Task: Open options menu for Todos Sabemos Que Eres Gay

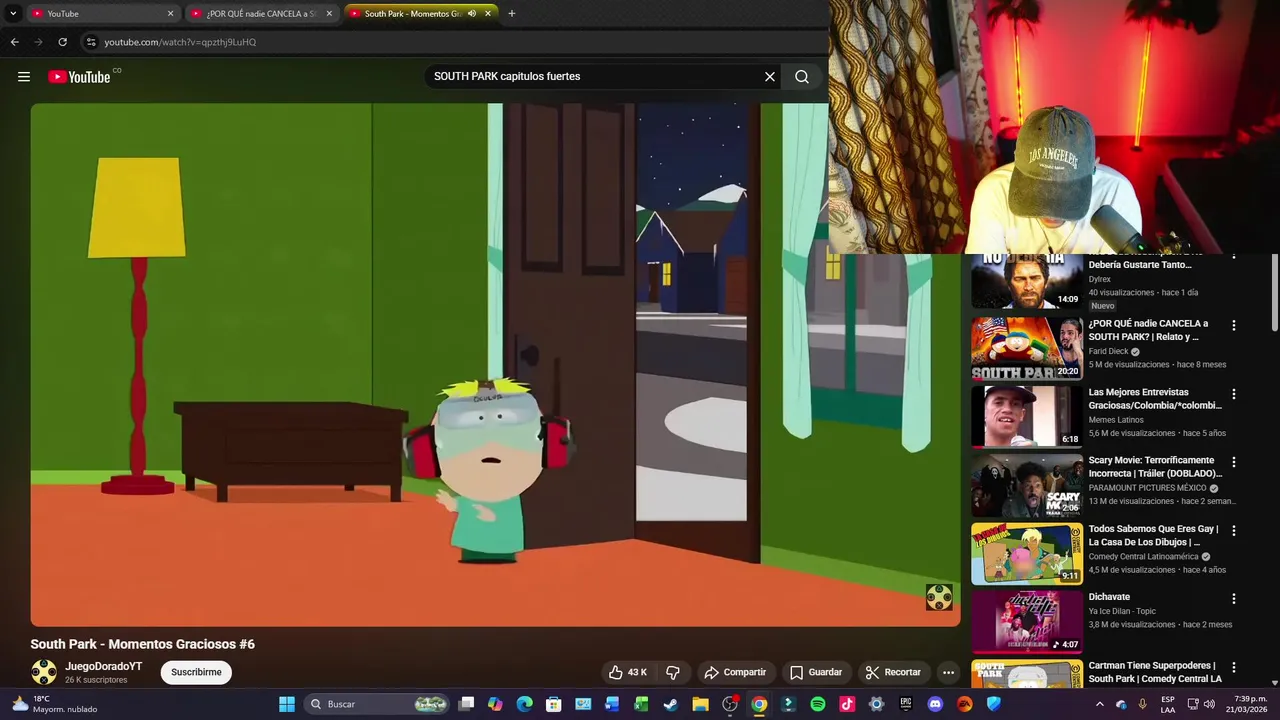Action: pos(1234,530)
